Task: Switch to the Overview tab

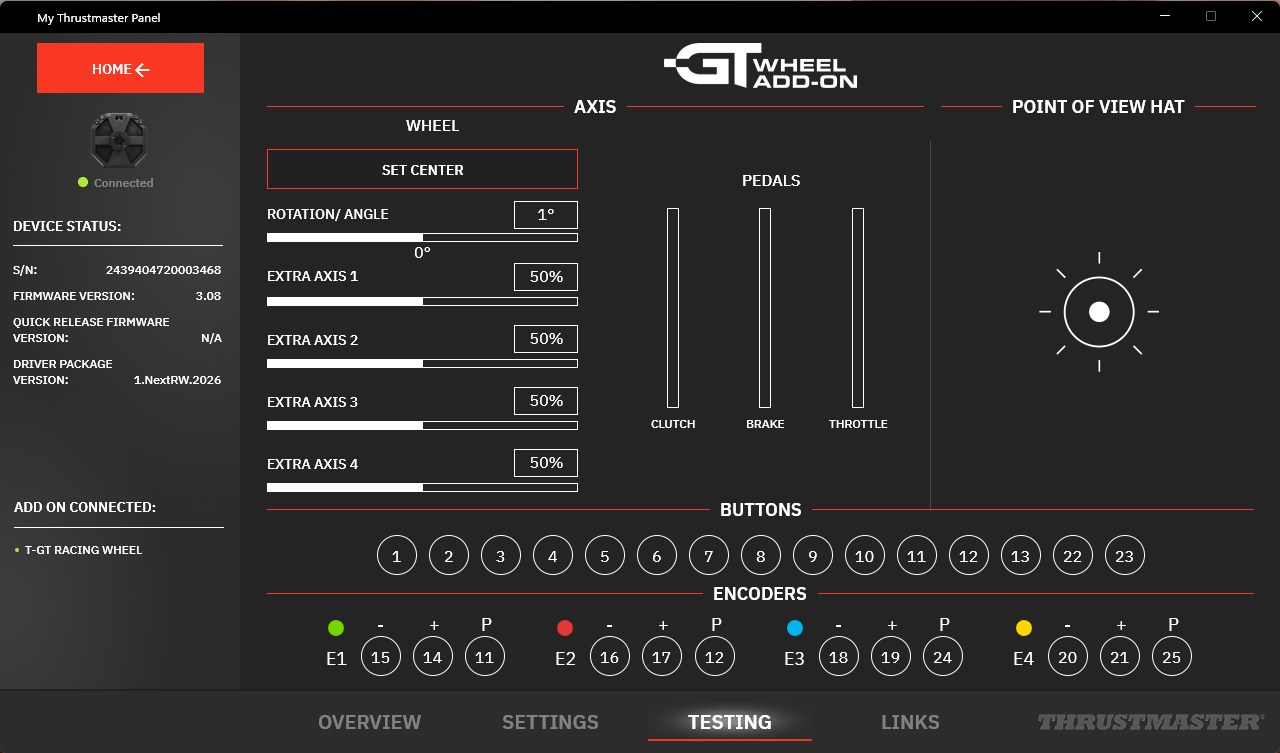Action: pos(369,722)
